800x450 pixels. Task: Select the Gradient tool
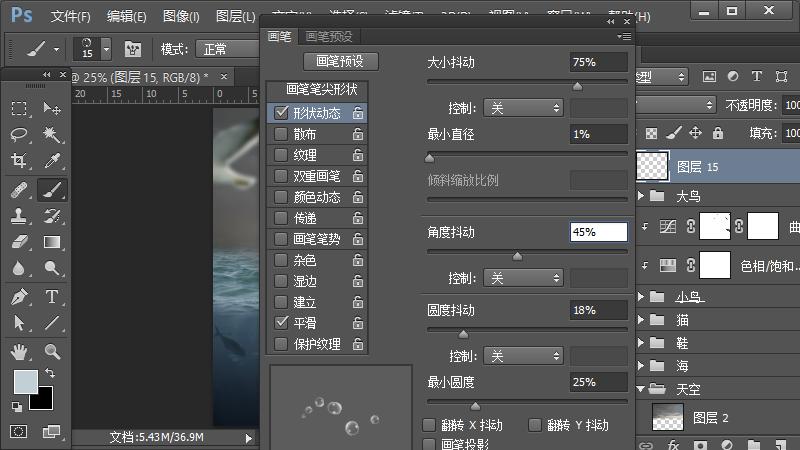click(x=52, y=242)
